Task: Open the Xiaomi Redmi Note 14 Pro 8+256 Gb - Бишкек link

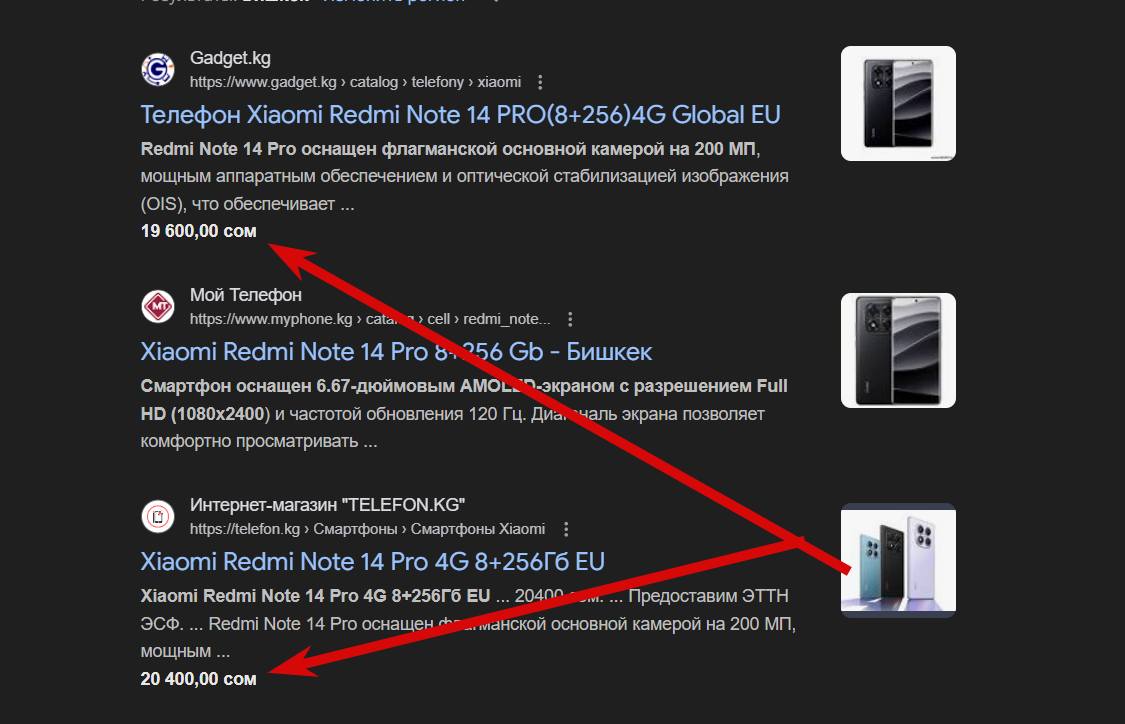Action: click(x=396, y=352)
